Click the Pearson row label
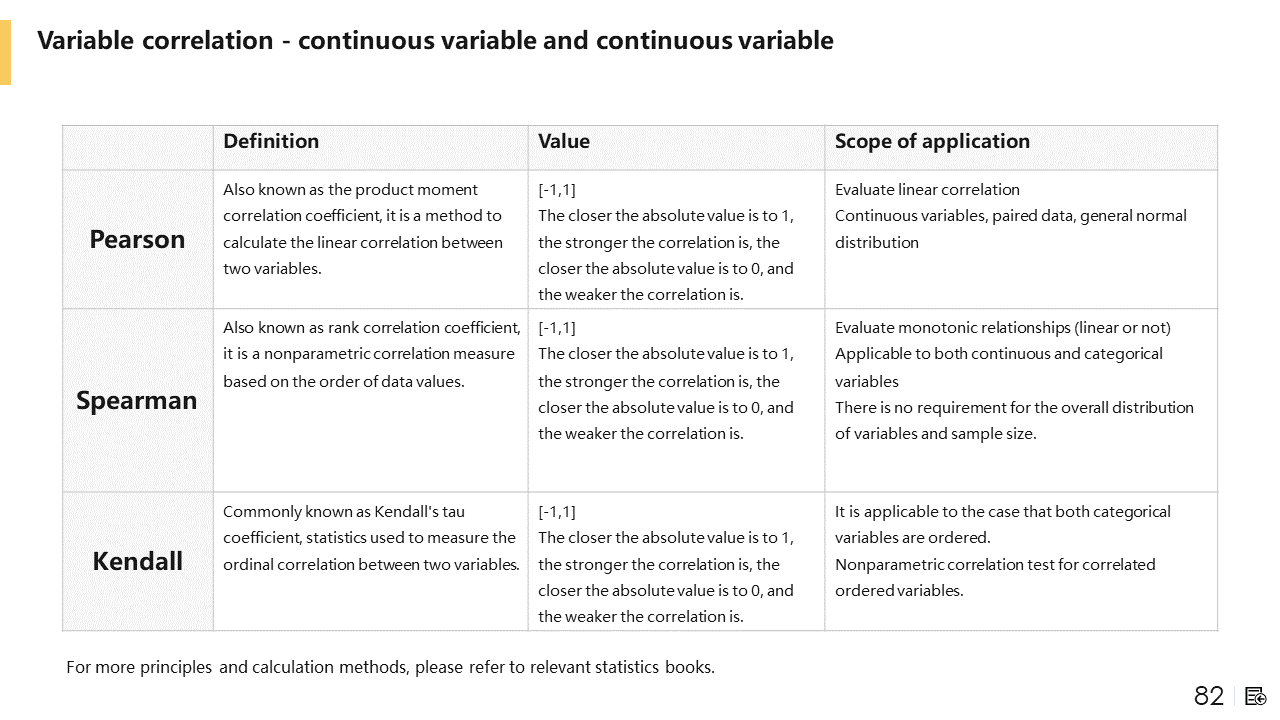Screen dimensions: 1280x720 coord(138,240)
